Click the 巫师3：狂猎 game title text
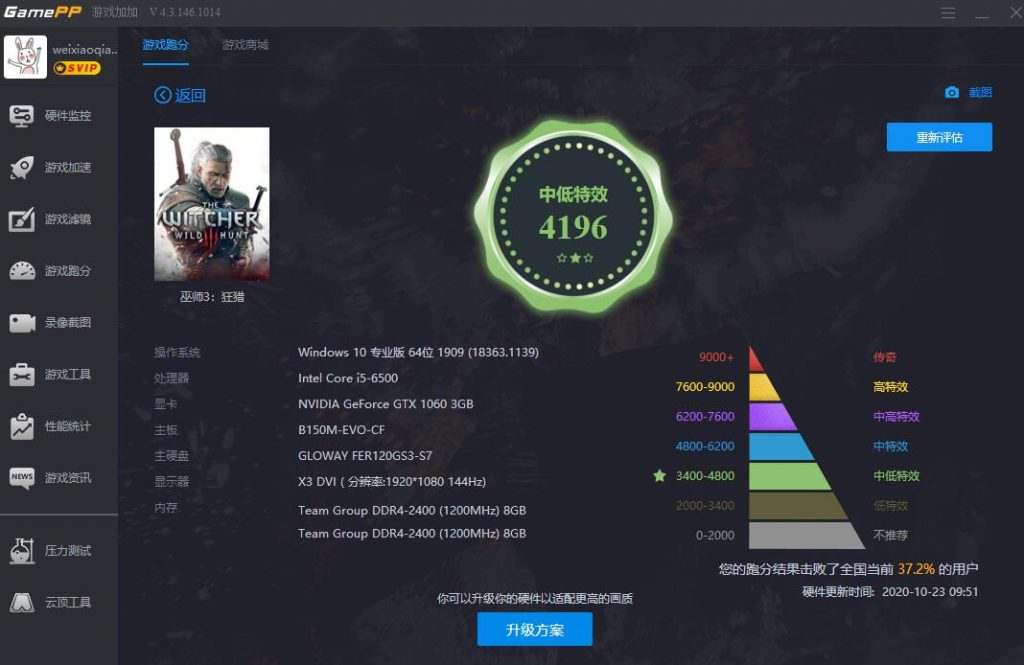This screenshot has width=1024, height=665. coord(212,297)
